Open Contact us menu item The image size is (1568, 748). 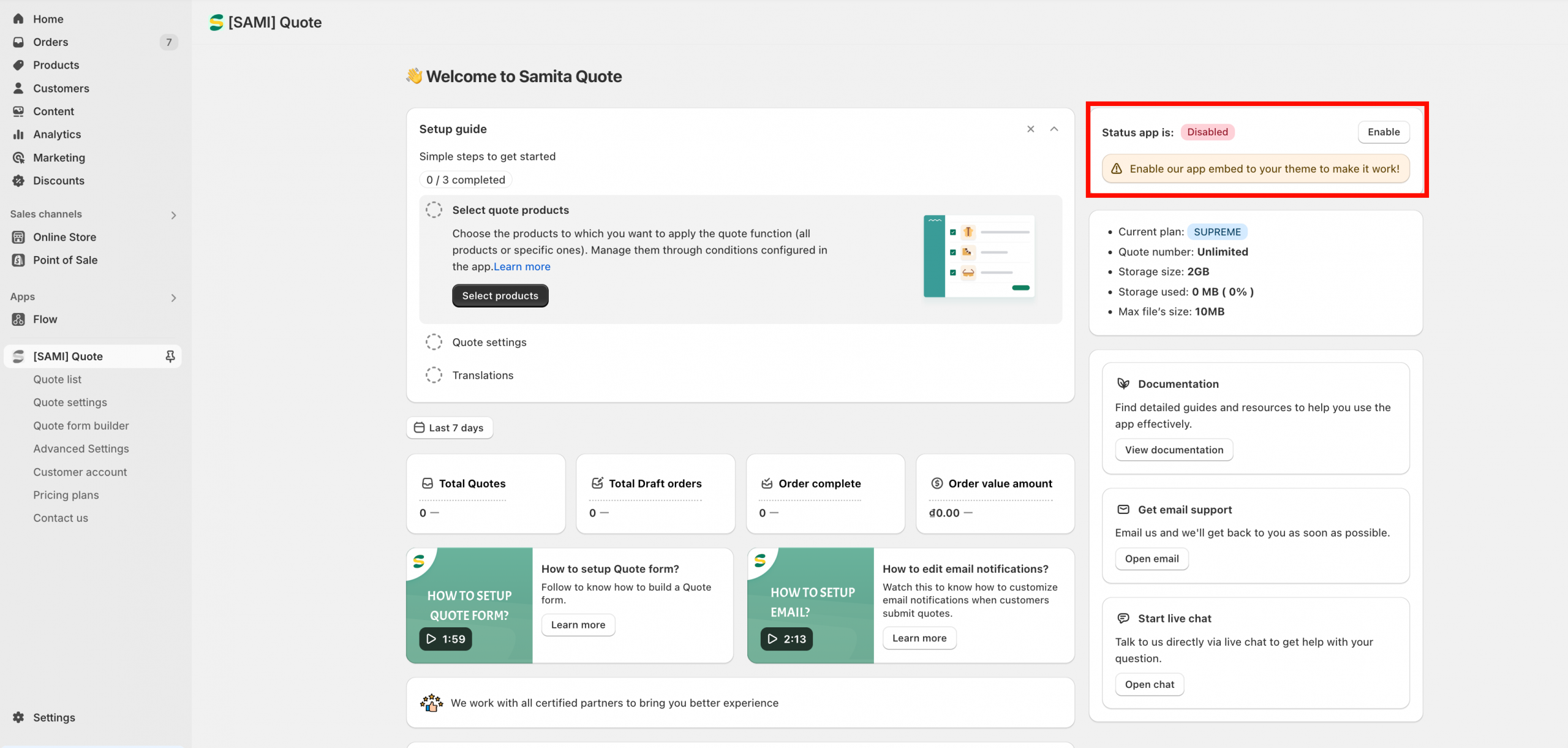(61, 518)
